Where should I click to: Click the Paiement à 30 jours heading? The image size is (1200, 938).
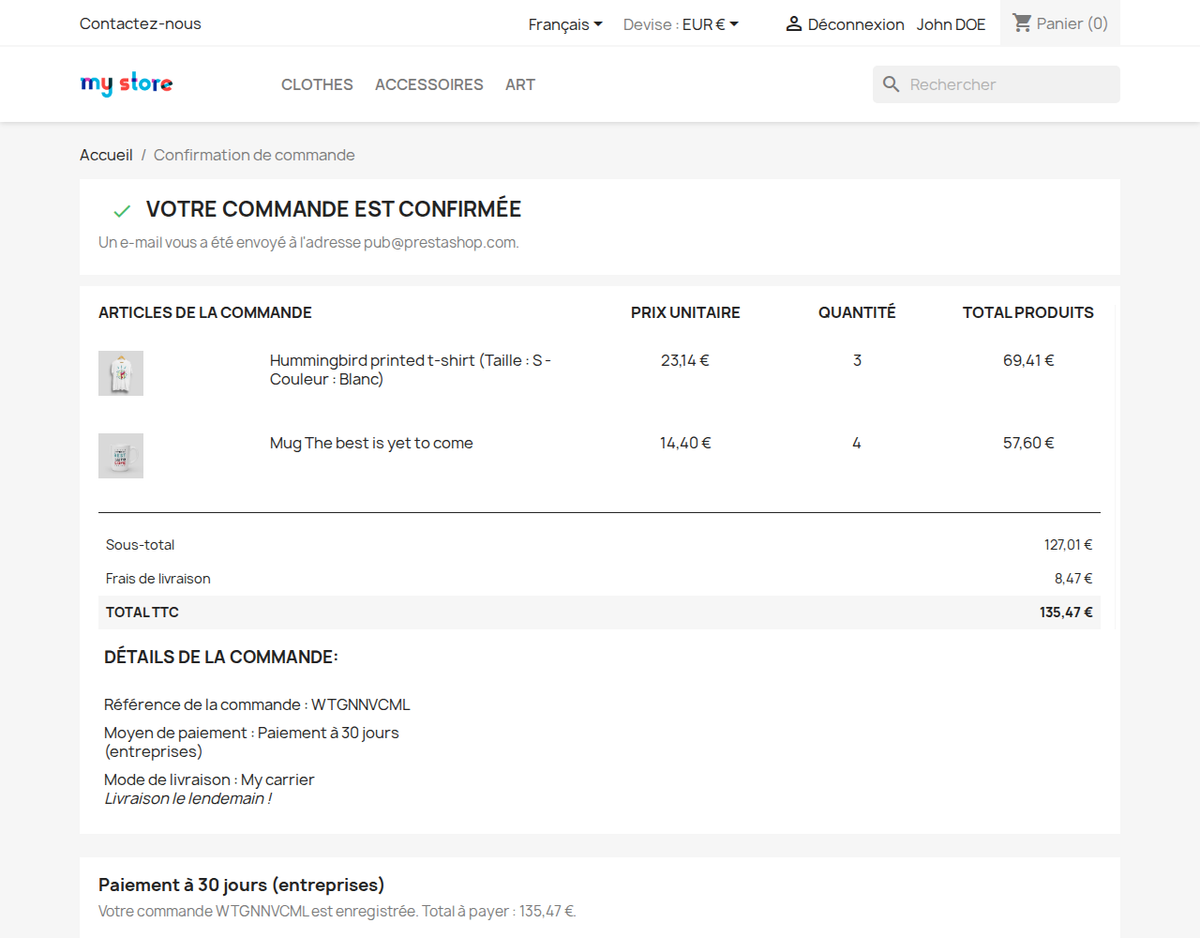coord(241,885)
